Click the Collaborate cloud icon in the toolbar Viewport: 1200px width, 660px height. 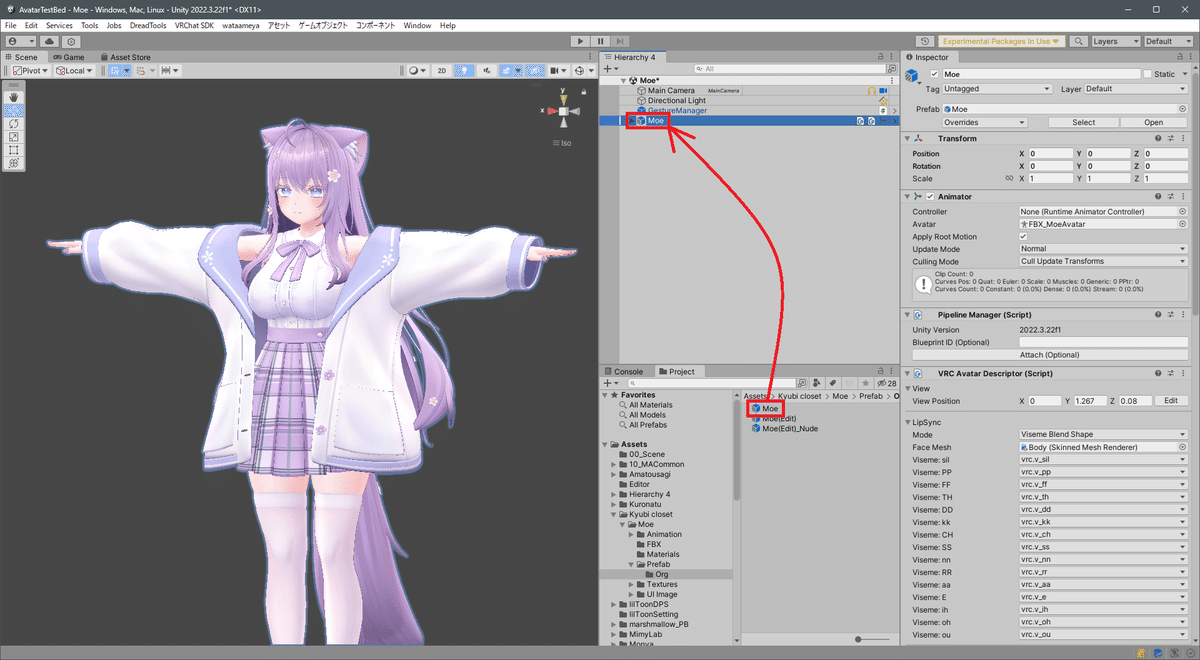coord(50,41)
